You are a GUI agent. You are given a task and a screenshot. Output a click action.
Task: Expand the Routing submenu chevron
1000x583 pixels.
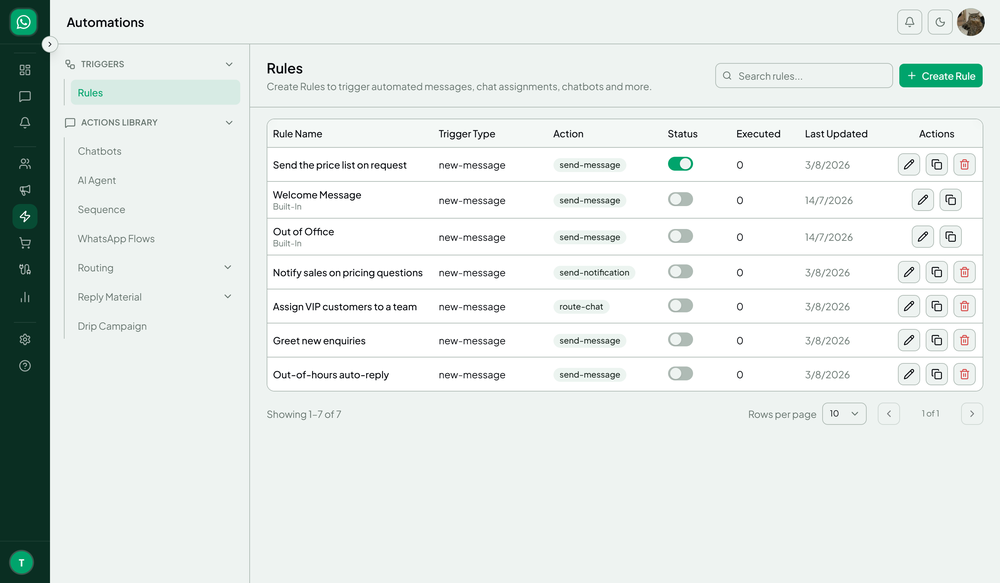228,268
